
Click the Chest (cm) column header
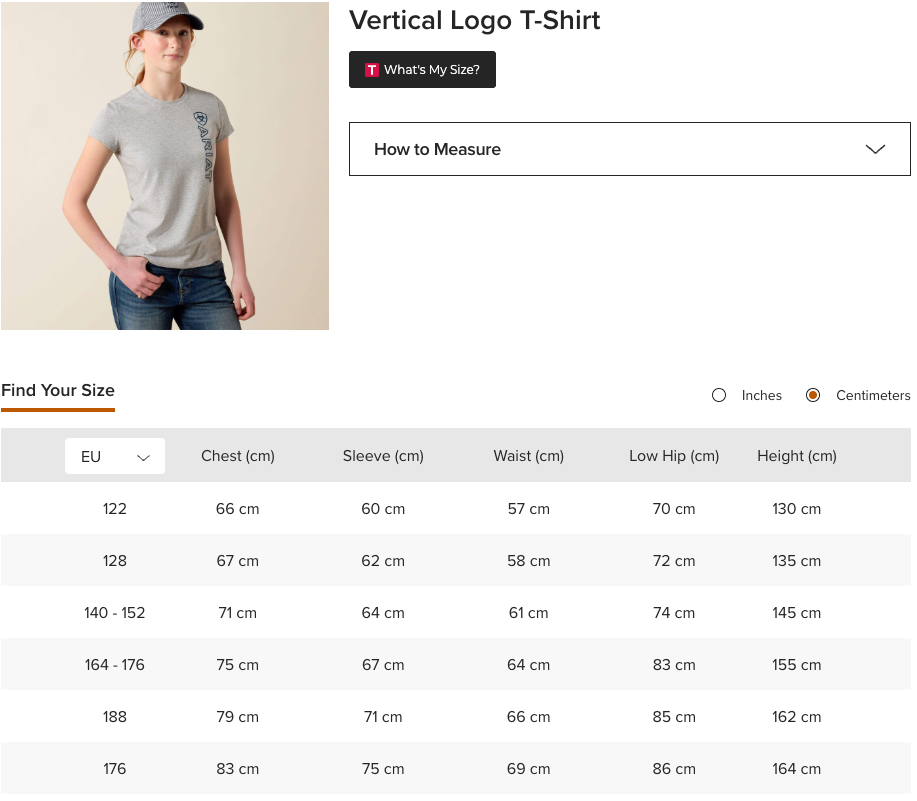point(238,456)
